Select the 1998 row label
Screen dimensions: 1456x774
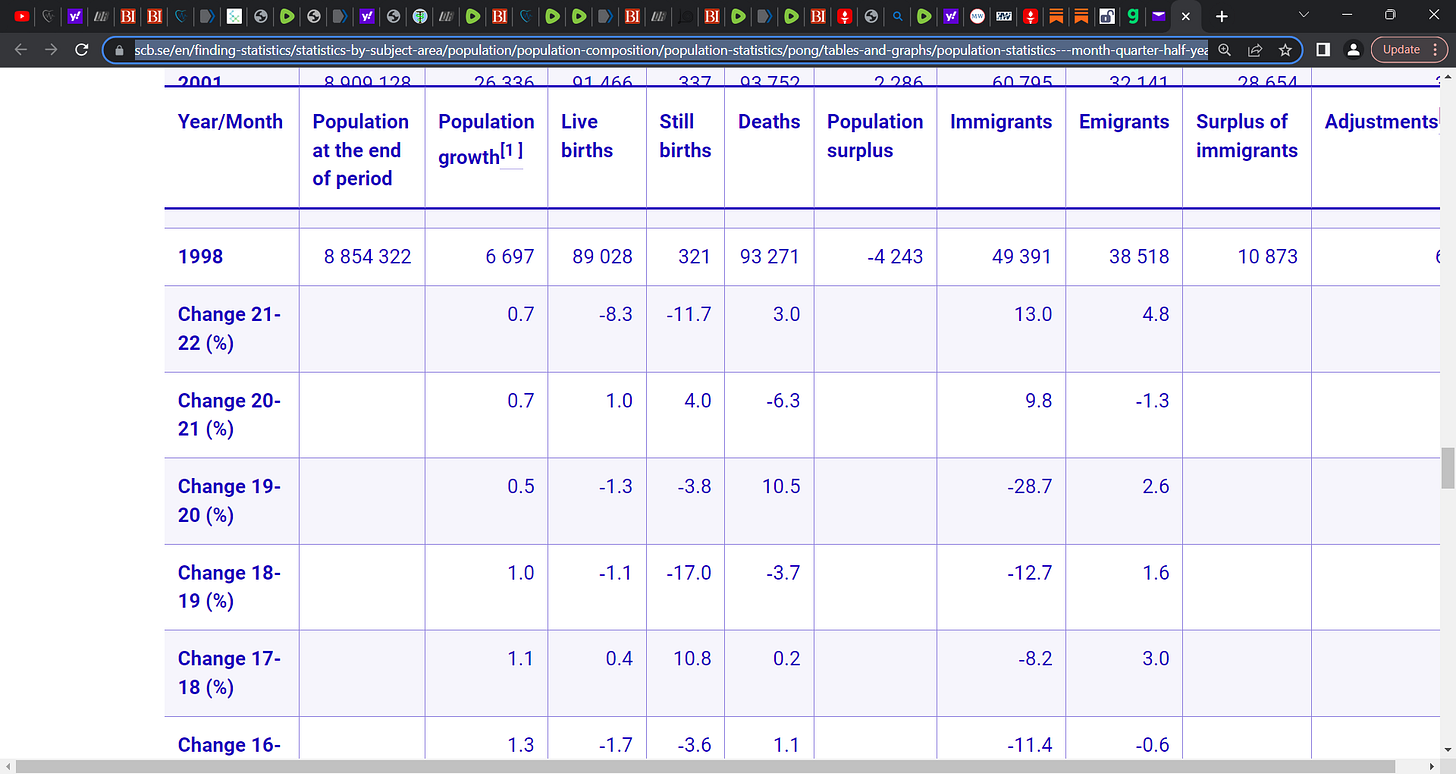tap(200, 257)
